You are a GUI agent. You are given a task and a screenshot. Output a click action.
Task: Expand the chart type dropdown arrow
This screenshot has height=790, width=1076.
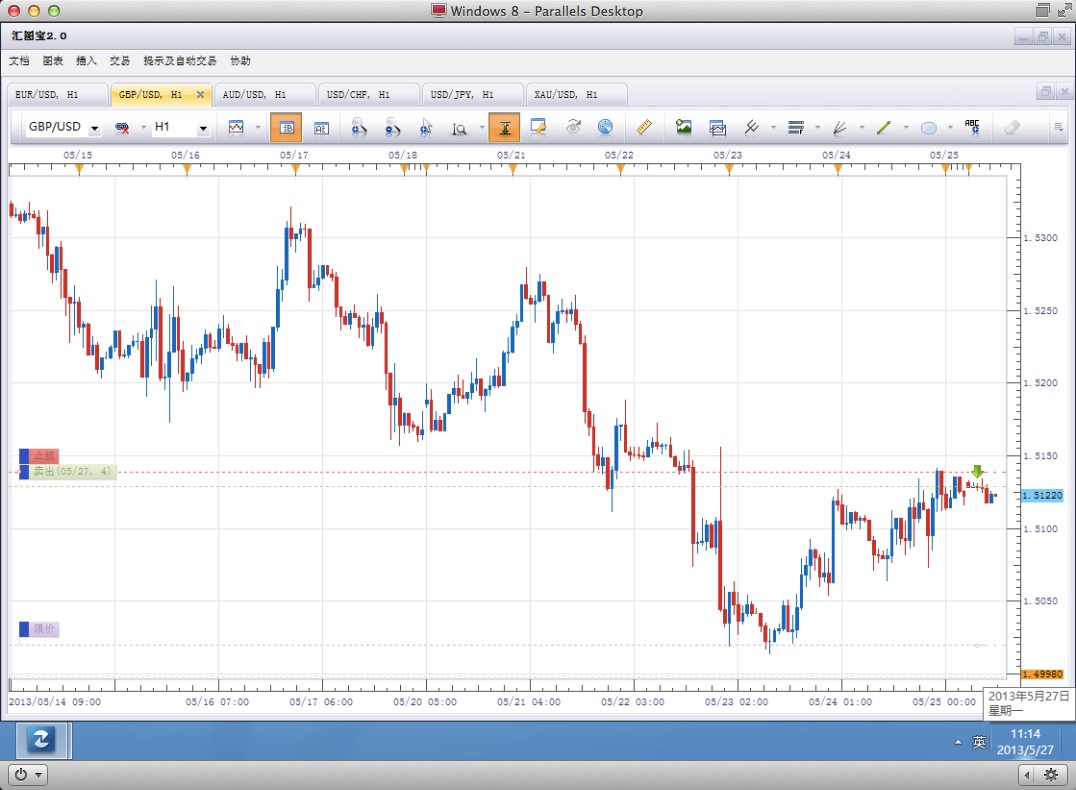coord(258,128)
